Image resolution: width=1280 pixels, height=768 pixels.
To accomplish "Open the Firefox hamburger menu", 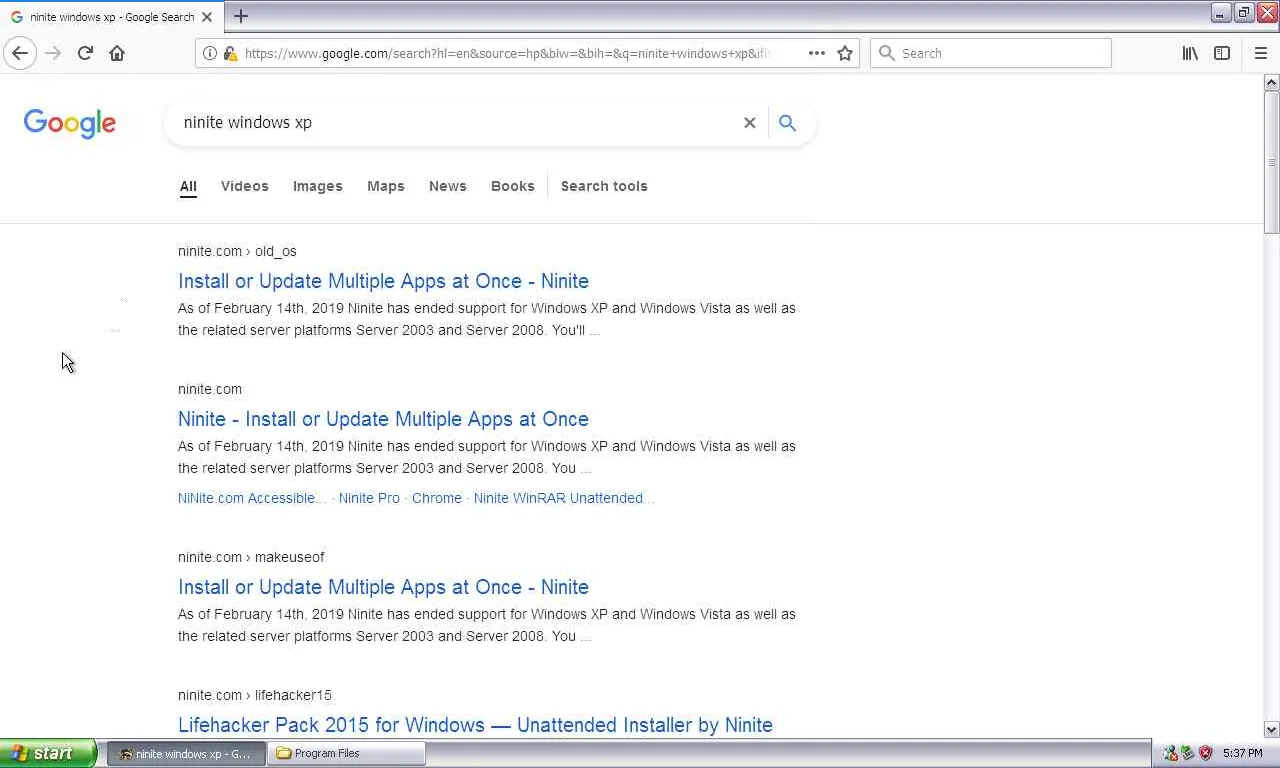I will tap(1260, 53).
